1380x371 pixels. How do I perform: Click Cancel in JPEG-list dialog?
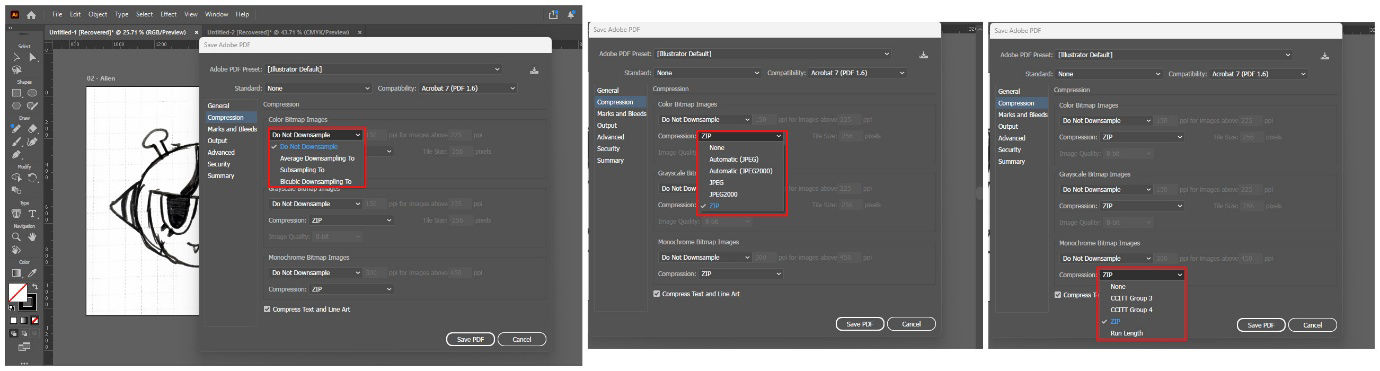tap(911, 324)
